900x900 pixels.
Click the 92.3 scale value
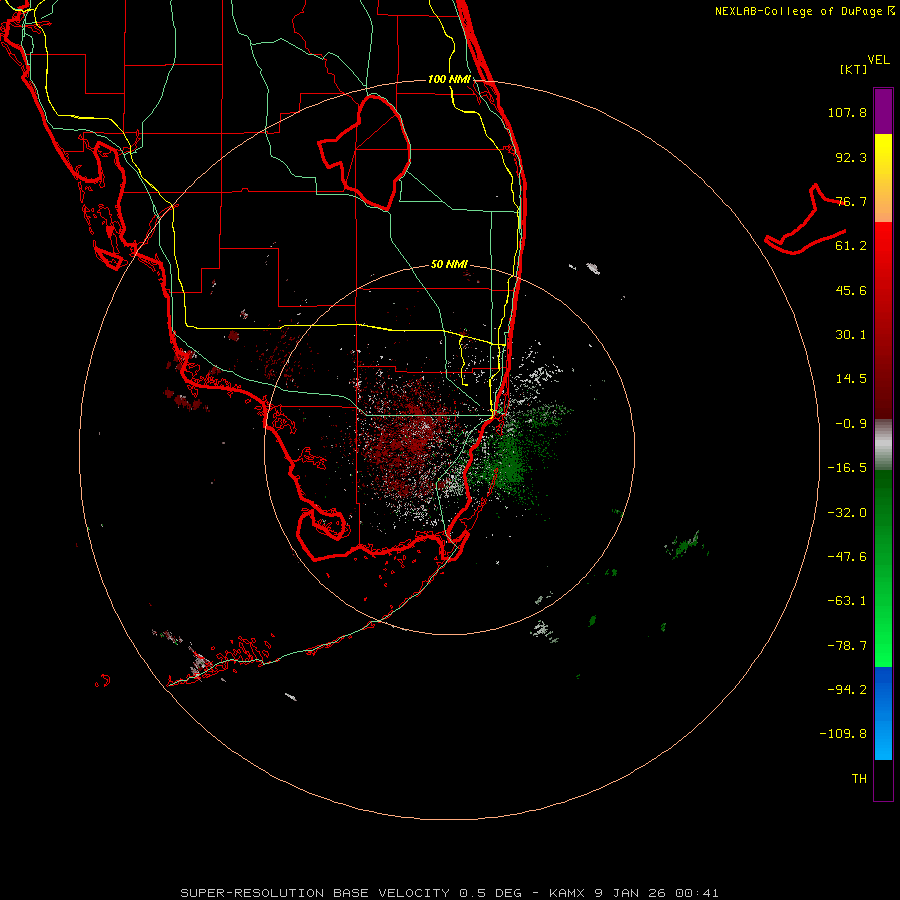[x=851, y=157]
